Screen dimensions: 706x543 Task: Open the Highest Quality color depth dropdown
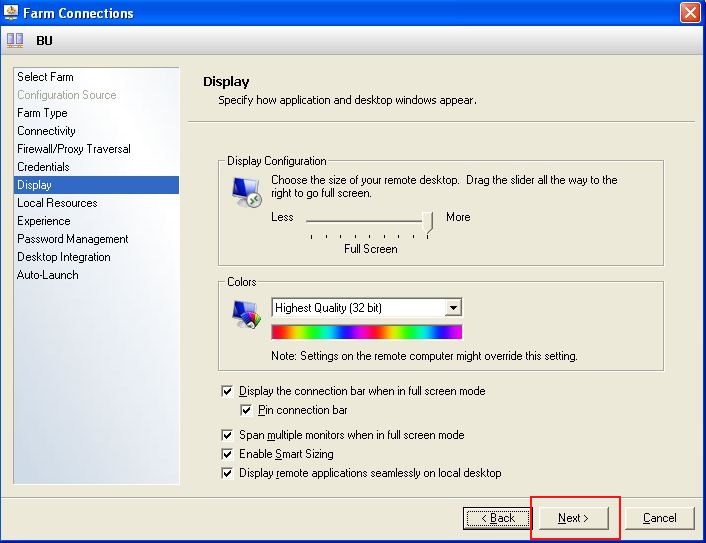453,308
